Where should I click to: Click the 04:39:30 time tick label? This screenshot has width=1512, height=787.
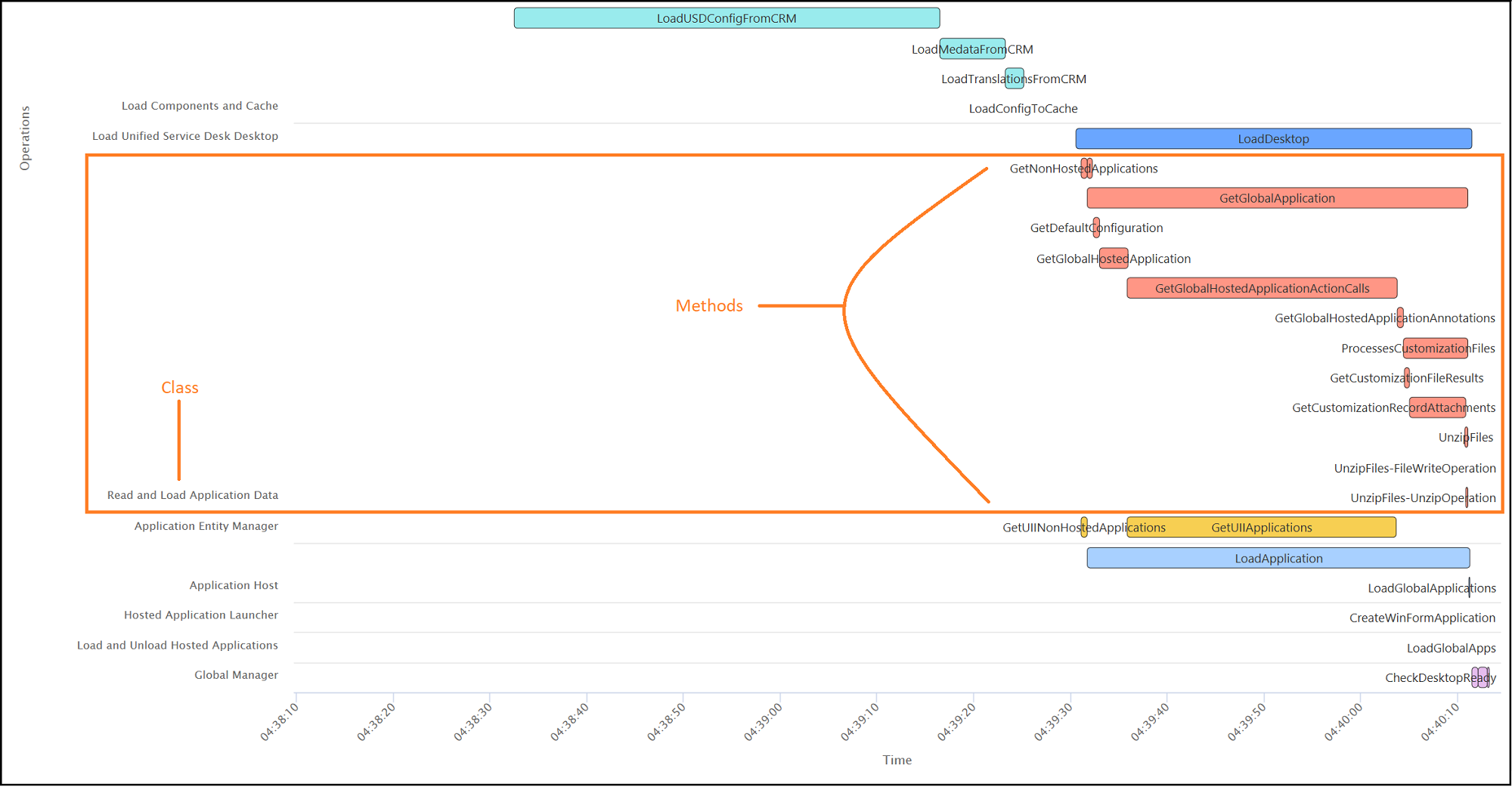coord(1054,722)
